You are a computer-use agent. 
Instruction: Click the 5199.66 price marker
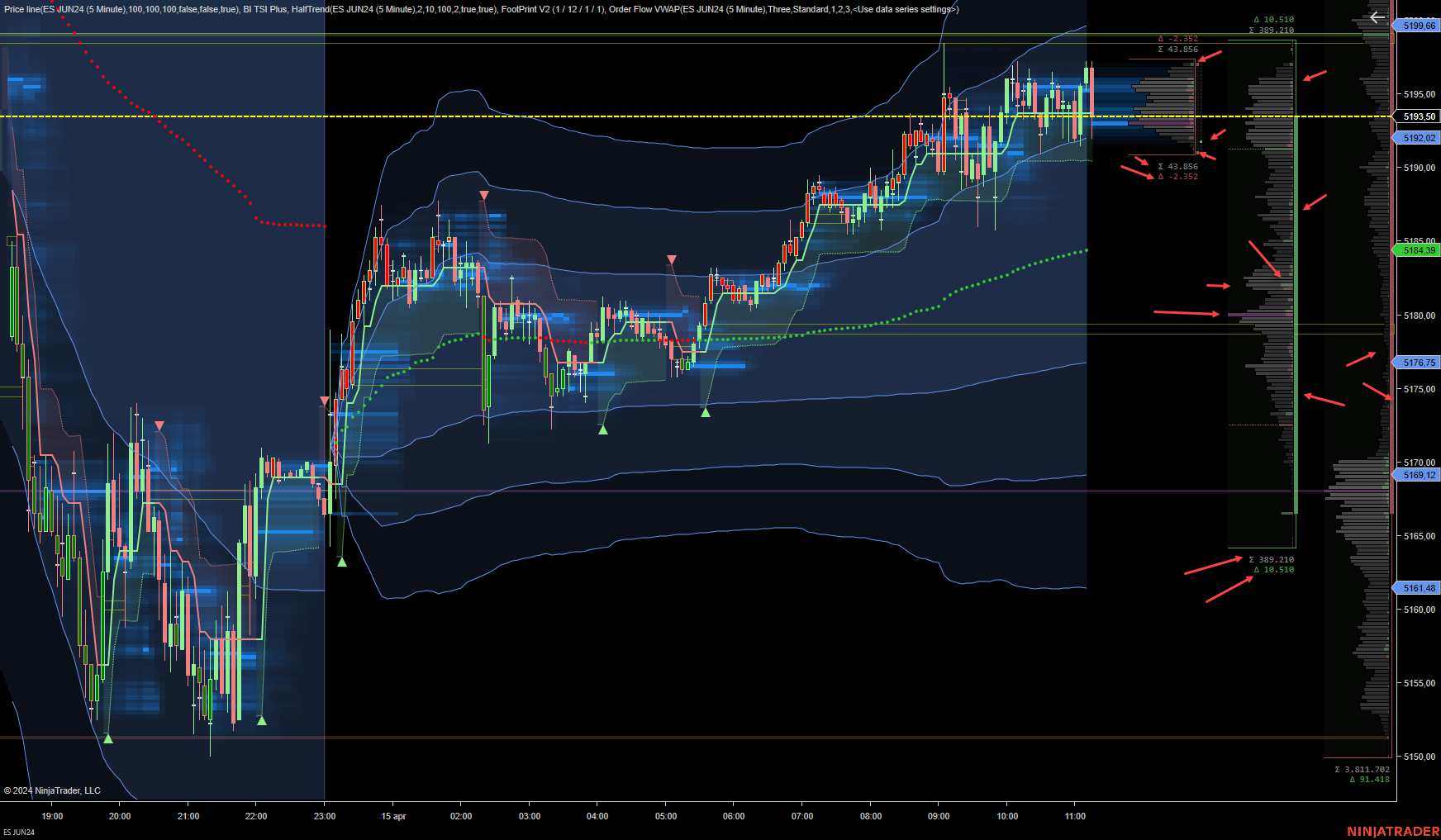point(1419,26)
